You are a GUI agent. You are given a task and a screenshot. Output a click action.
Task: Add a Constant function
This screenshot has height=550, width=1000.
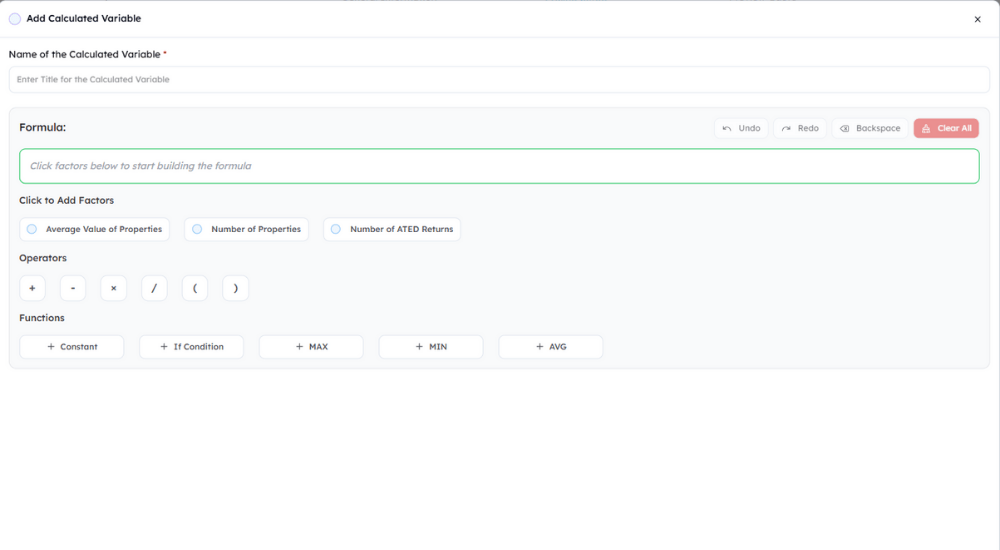tap(71, 347)
